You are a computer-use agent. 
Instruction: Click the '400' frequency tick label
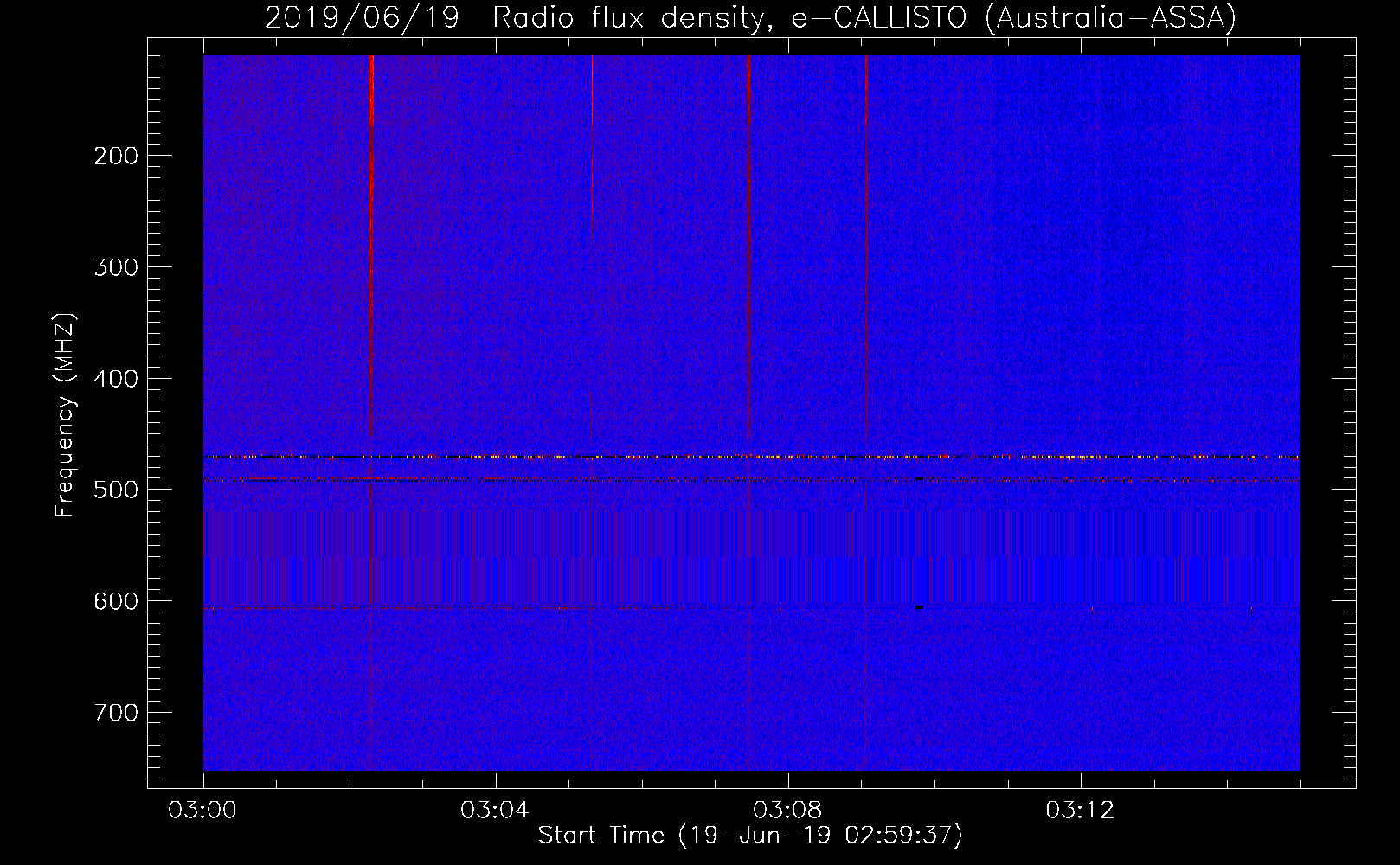click(x=115, y=379)
